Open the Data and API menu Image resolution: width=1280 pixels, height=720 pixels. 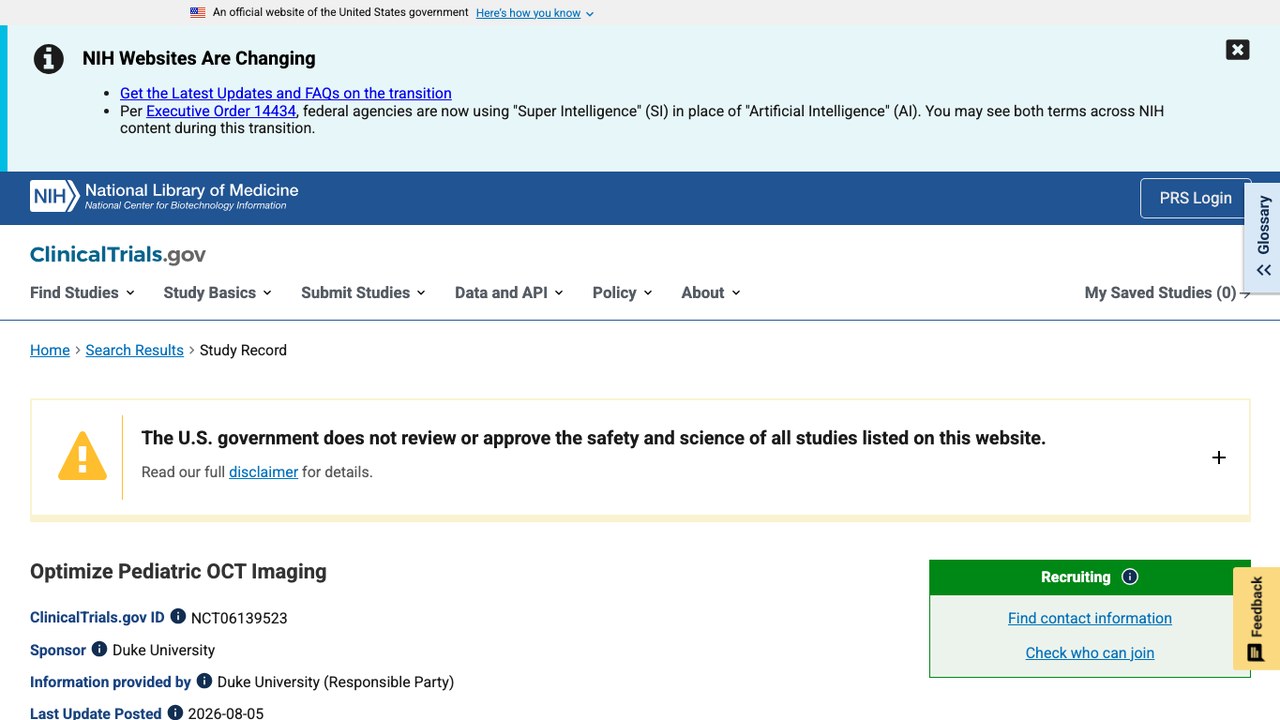click(x=509, y=292)
